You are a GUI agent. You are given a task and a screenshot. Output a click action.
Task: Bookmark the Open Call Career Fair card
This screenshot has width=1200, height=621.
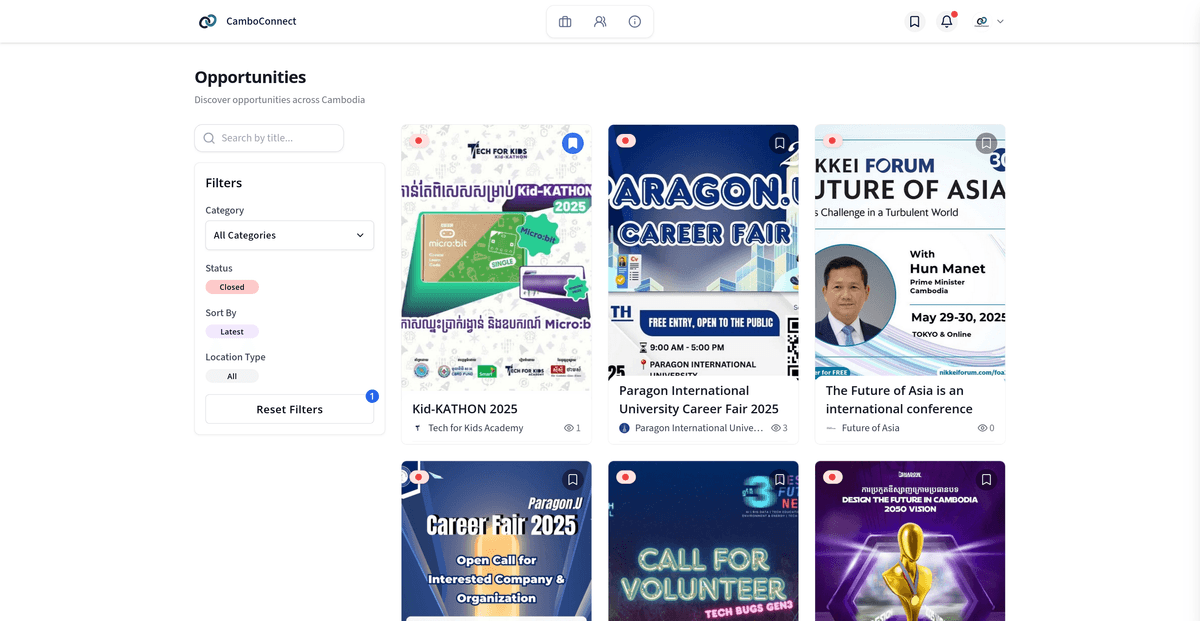click(x=572, y=479)
